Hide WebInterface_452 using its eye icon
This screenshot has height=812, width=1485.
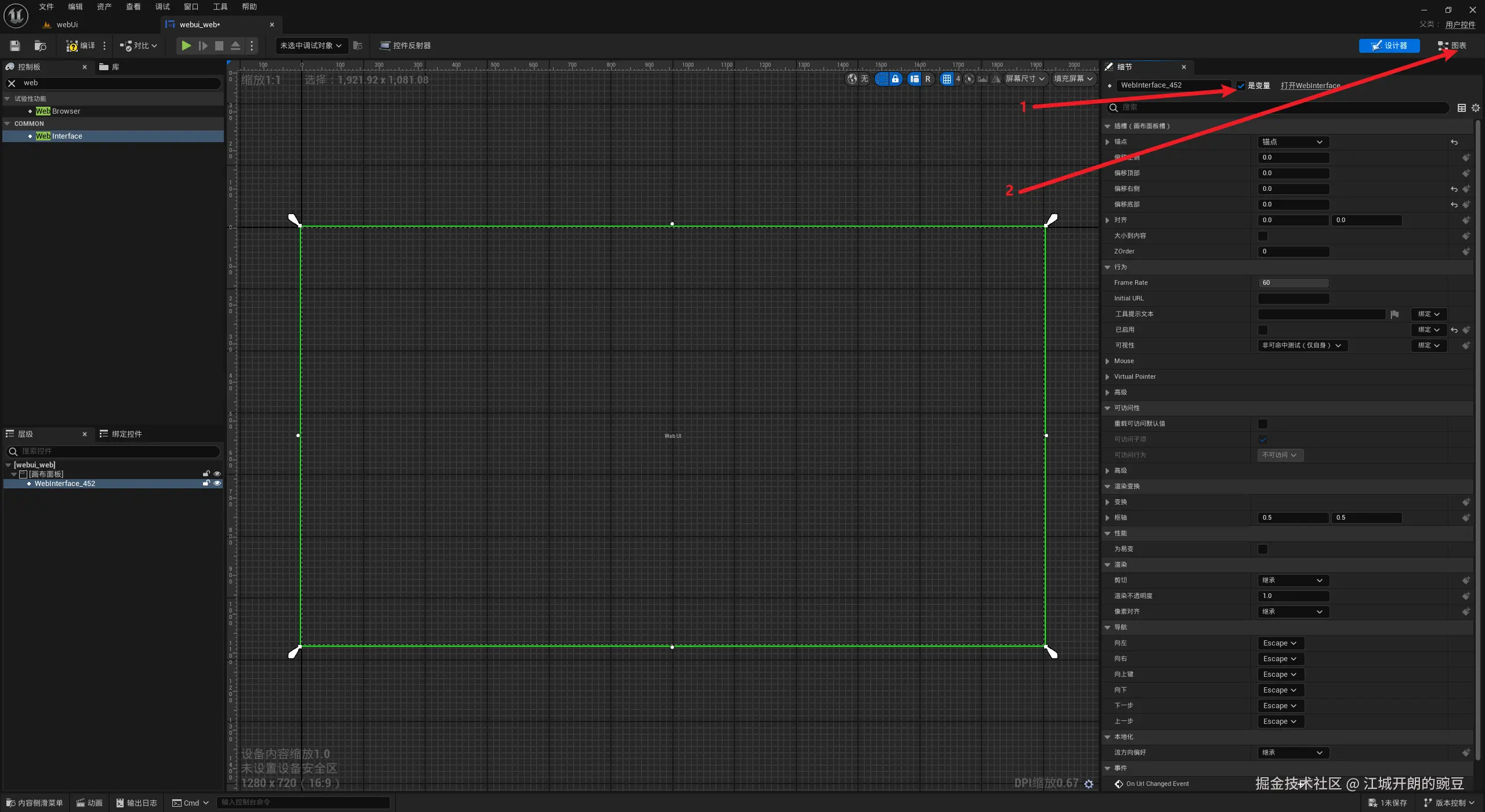[x=217, y=483]
